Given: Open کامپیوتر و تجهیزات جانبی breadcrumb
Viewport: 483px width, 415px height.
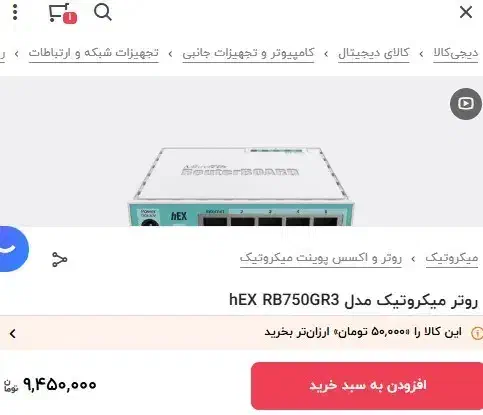Looking at the screenshot, I should (x=248, y=53).
